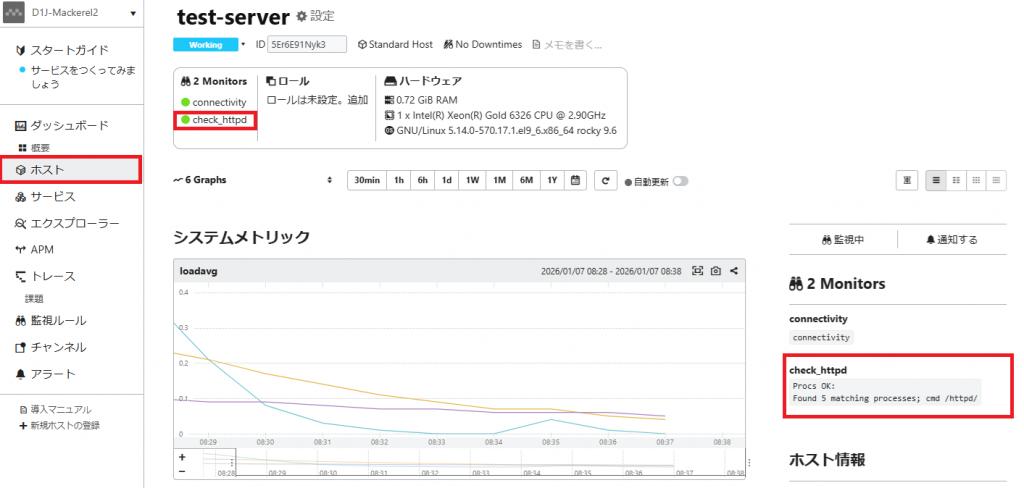Reload graphs with the refresh icon

click(x=605, y=180)
